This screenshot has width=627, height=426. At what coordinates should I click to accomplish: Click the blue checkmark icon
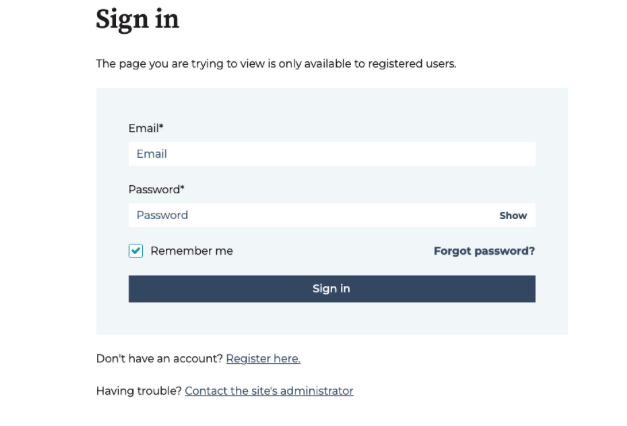coord(136,251)
